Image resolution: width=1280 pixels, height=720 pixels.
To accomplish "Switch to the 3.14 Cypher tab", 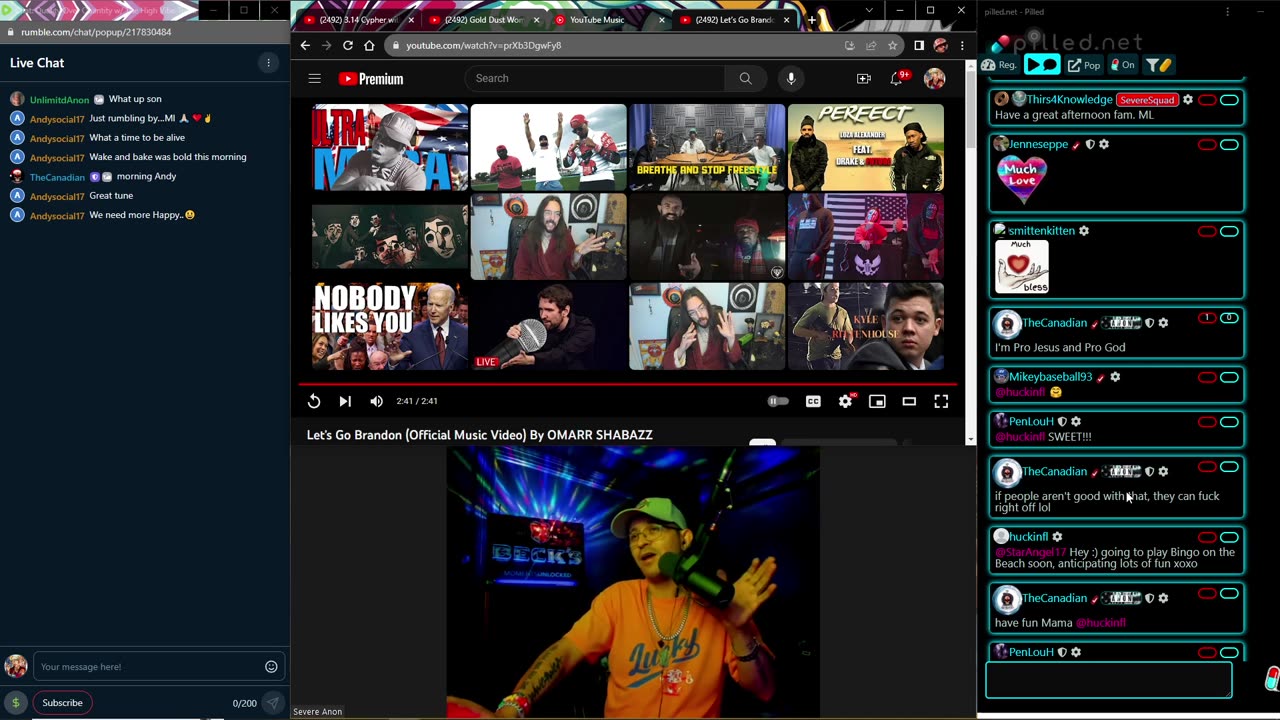I will (x=358, y=20).
